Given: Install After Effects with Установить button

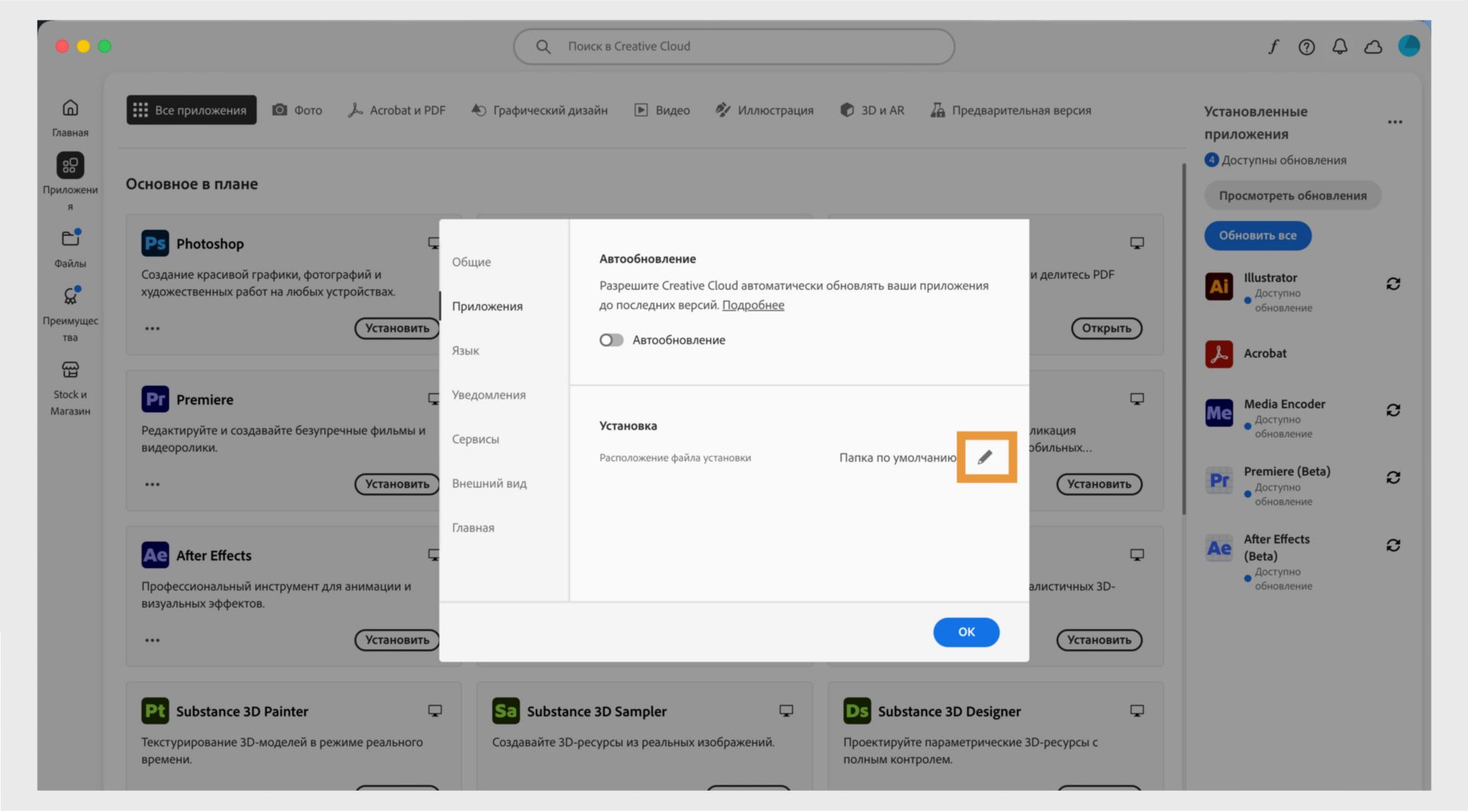Looking at the screenshot, I should click(x=397, y=640).
